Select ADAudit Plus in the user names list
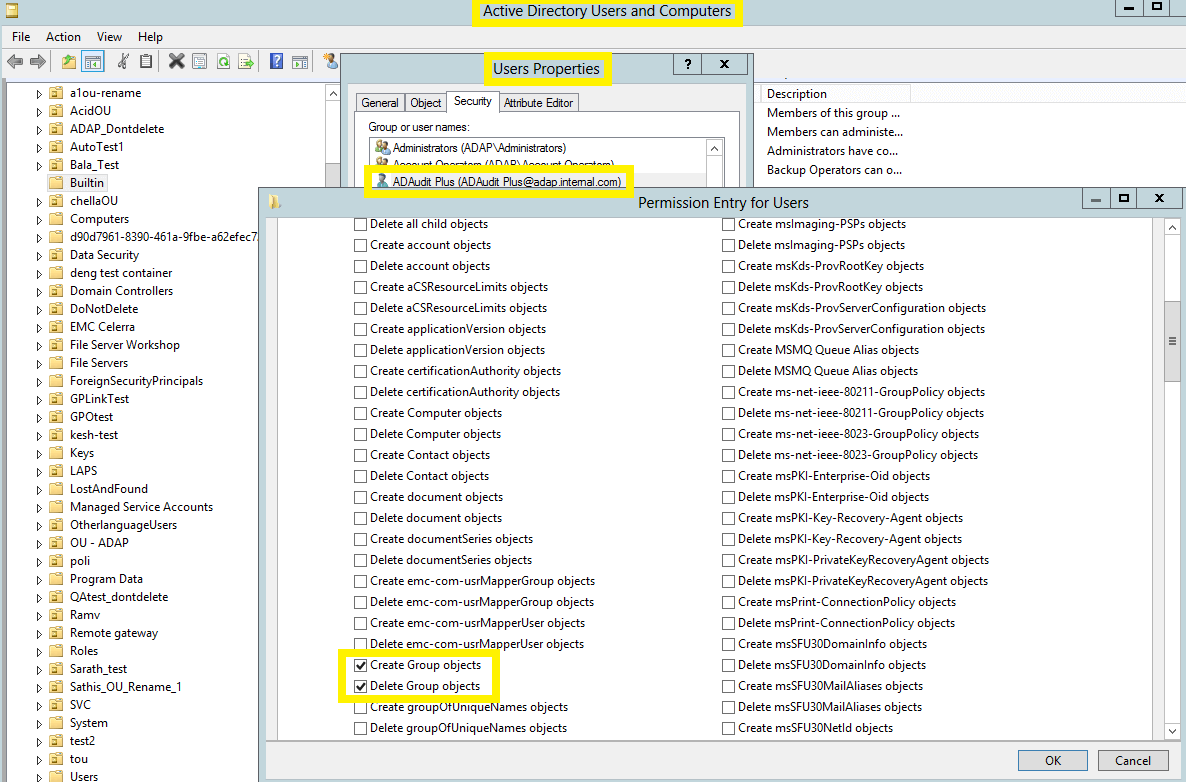The height and width of the screenshot is (782, 1186). click(507, 182)
